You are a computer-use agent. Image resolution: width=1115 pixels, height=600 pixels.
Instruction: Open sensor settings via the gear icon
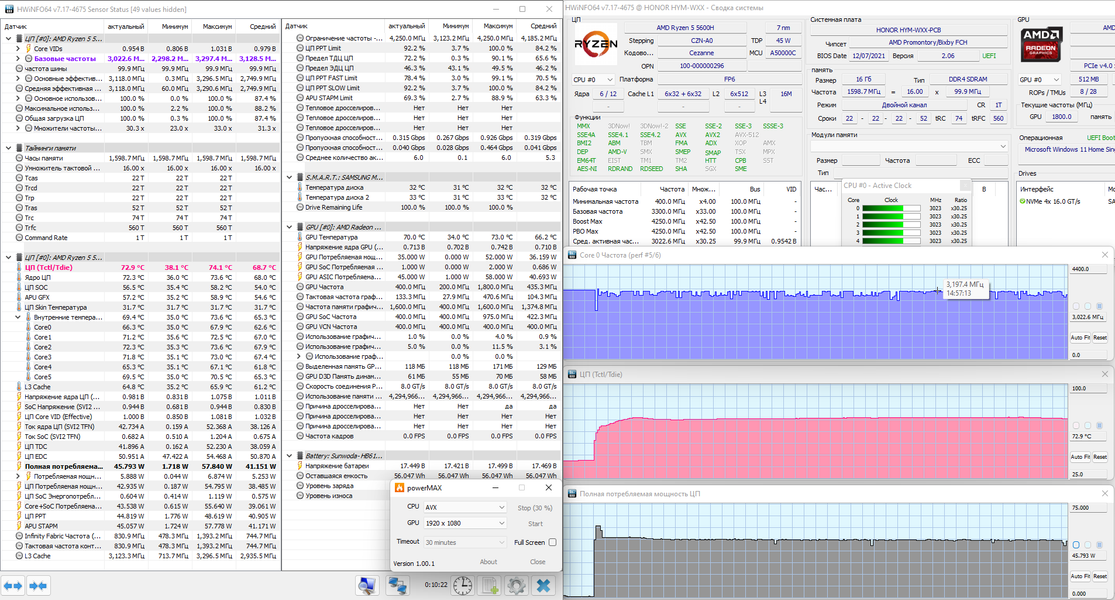pyautogui.click(x=517, y=586)
